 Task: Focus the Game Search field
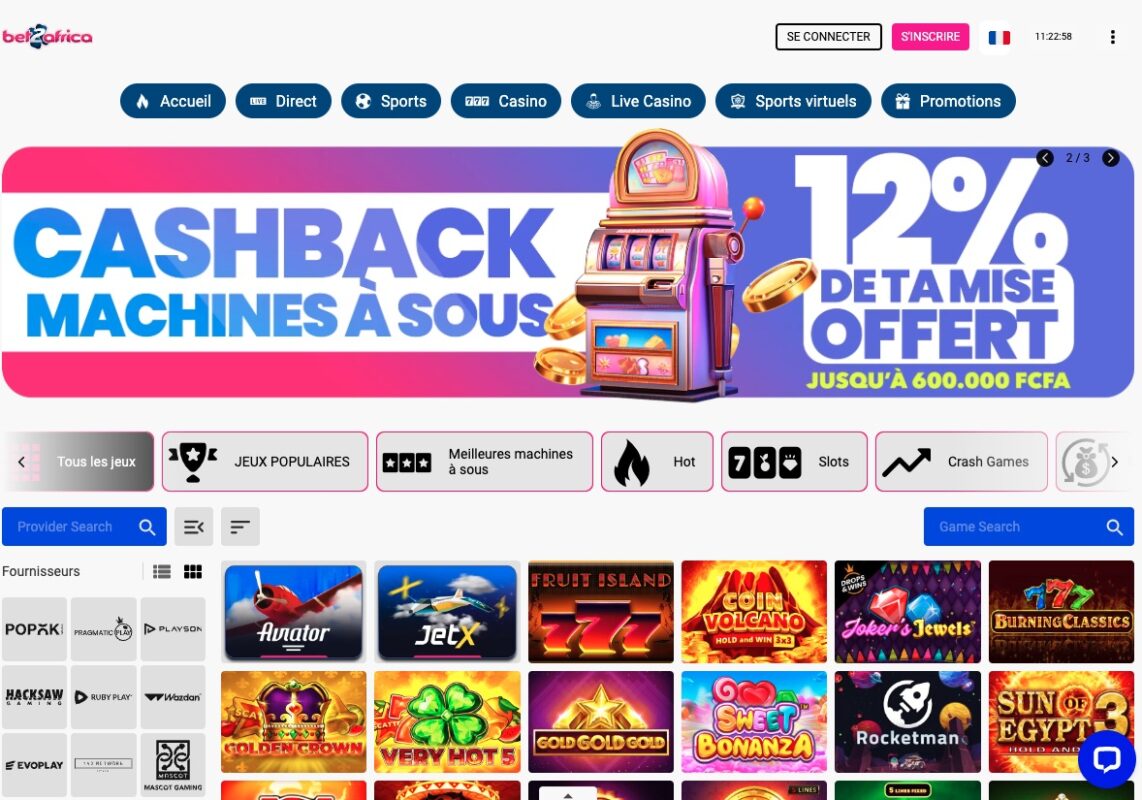1028,527
